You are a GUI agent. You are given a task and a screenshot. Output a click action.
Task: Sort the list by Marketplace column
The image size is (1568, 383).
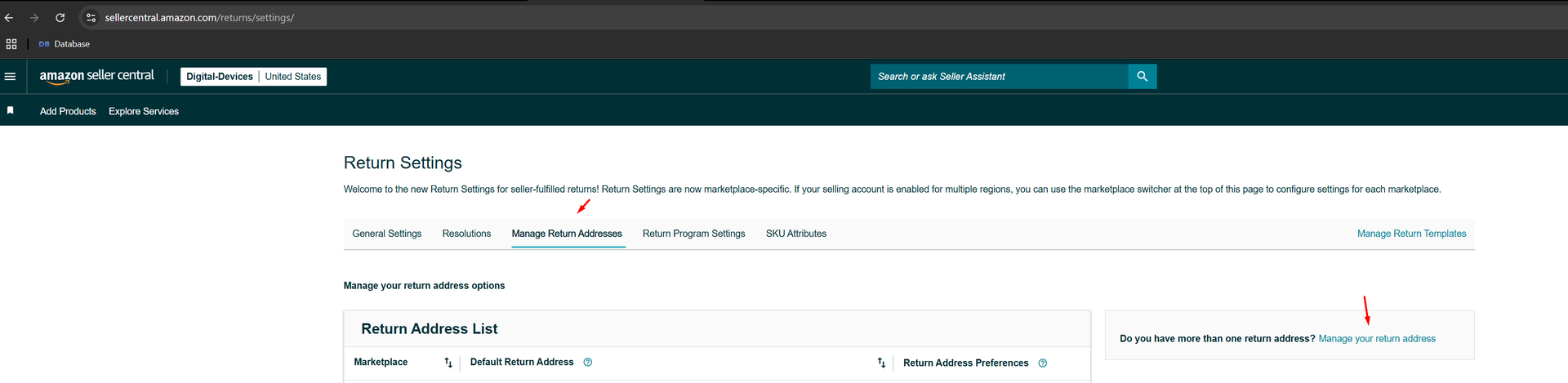(448, 363)
